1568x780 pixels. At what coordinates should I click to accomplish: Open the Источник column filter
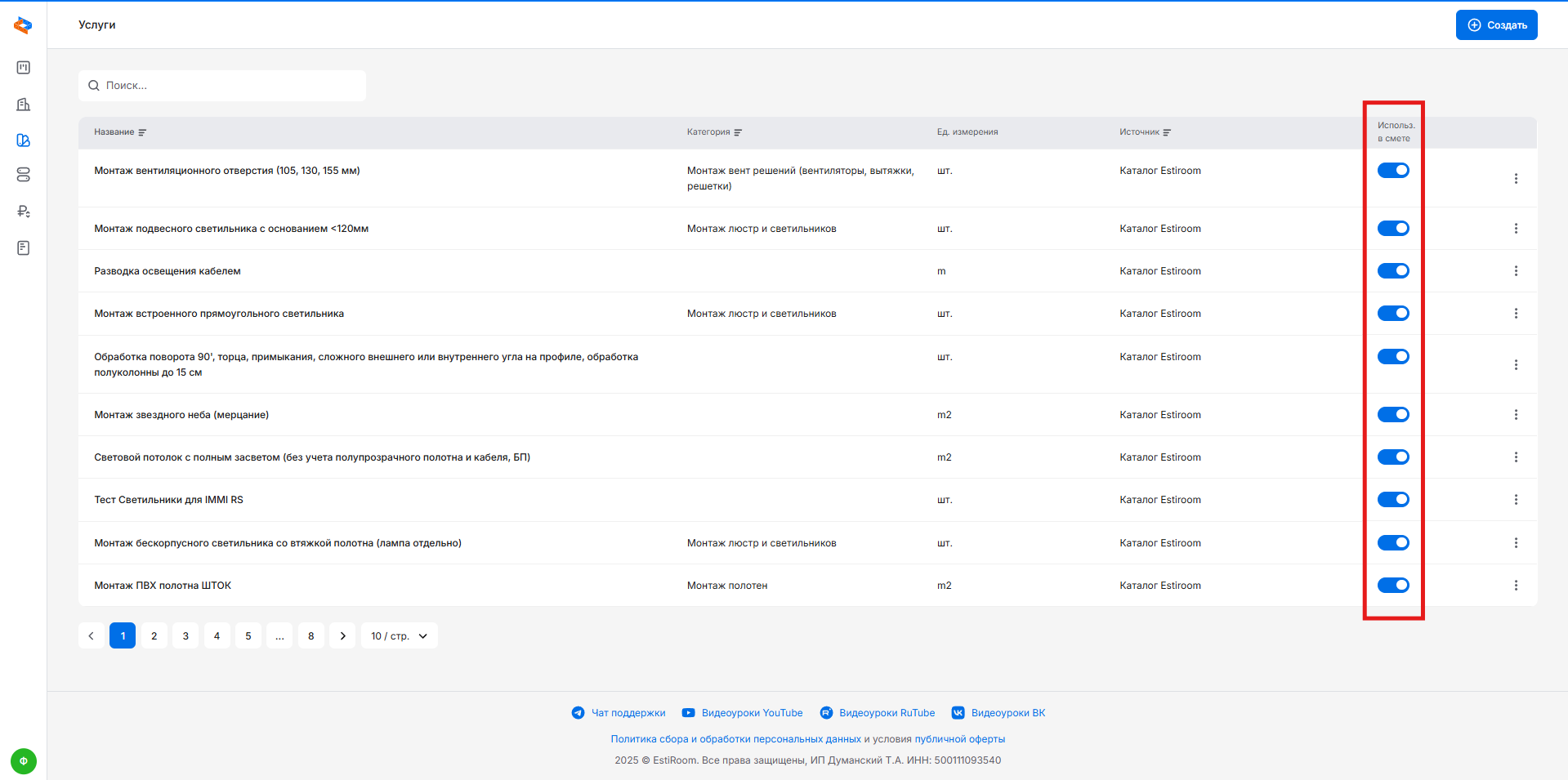[x=1167, y=132]
